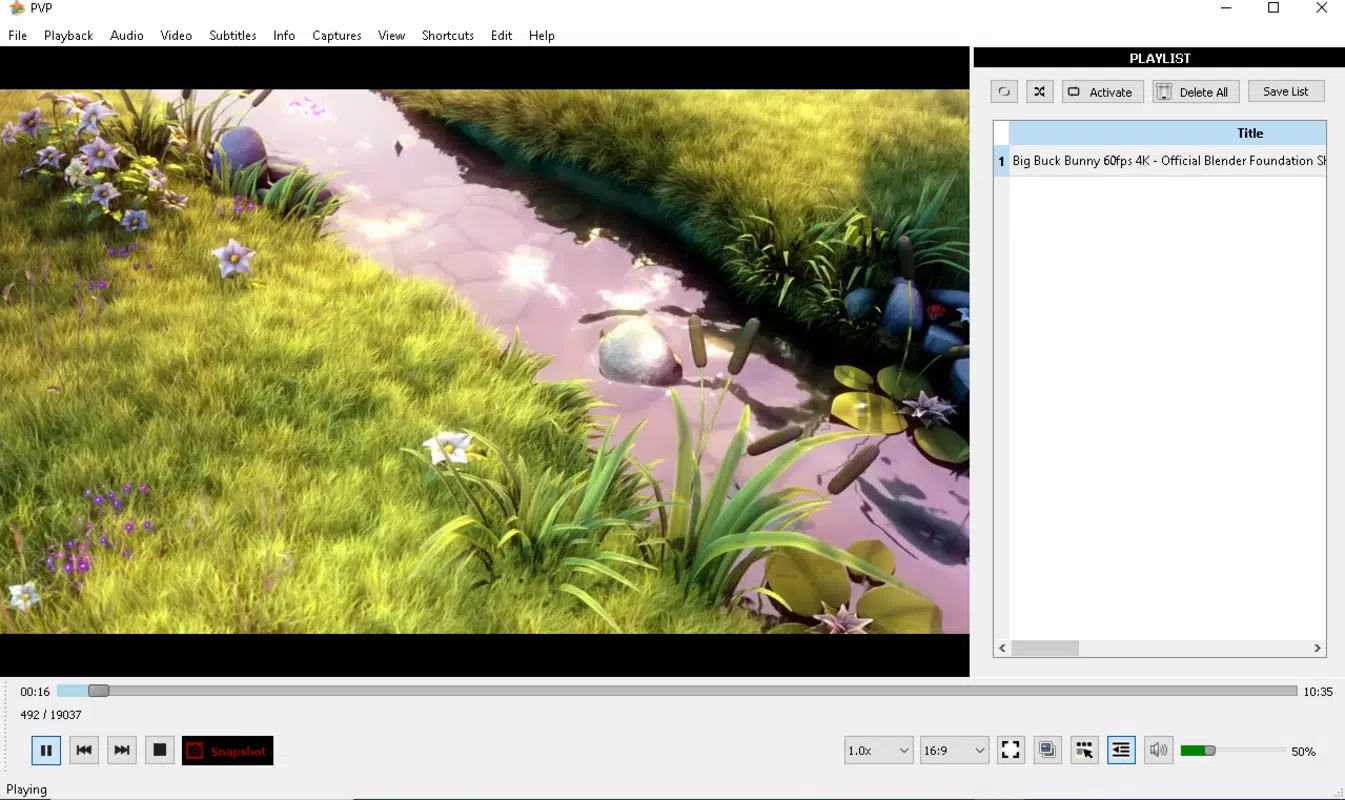Open the Help menu
This screenshot has width=1345, height=800.
tap(542, 35)
